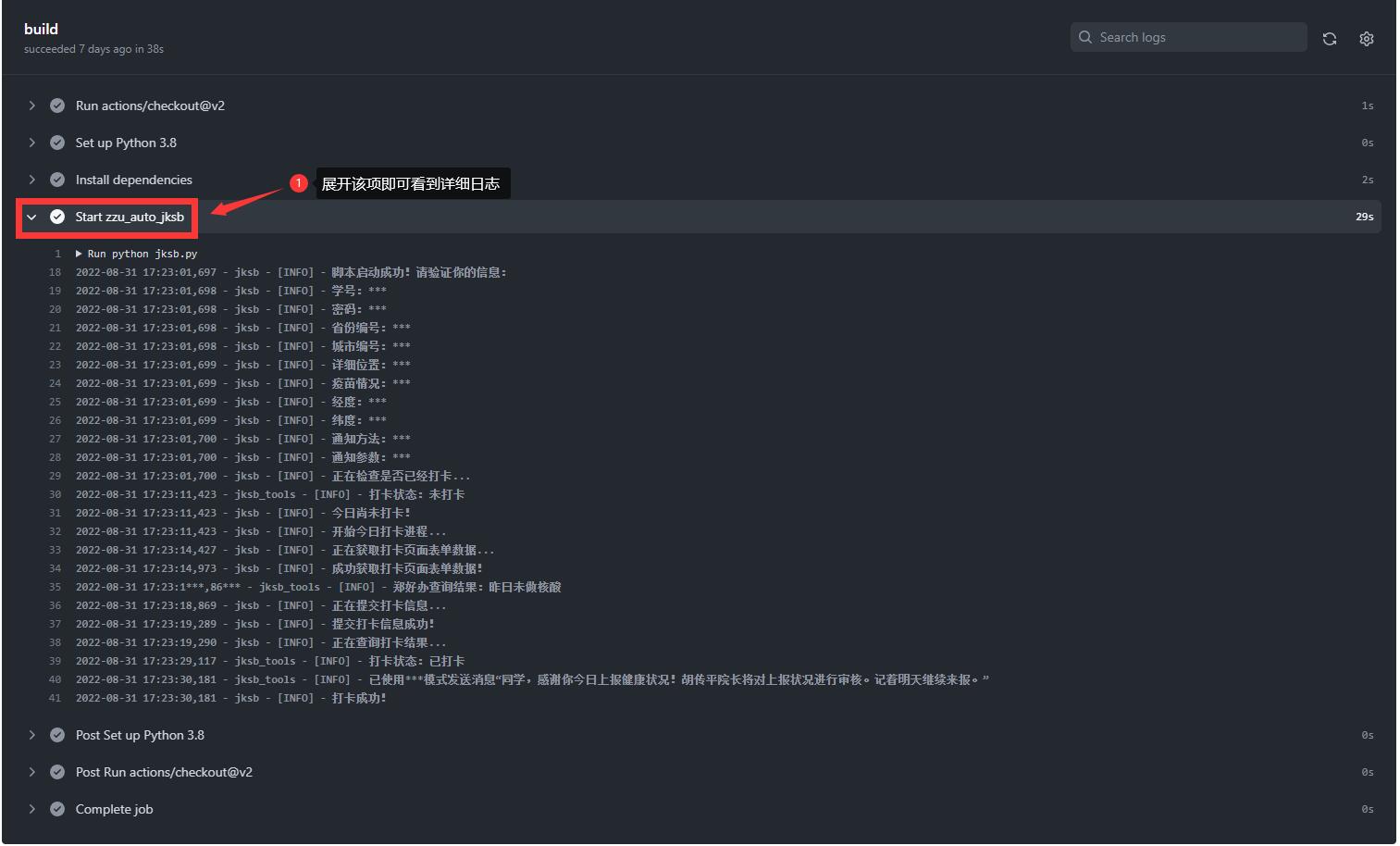Click log line number 23
1400x846 pixels.
(x=55, y=365)
